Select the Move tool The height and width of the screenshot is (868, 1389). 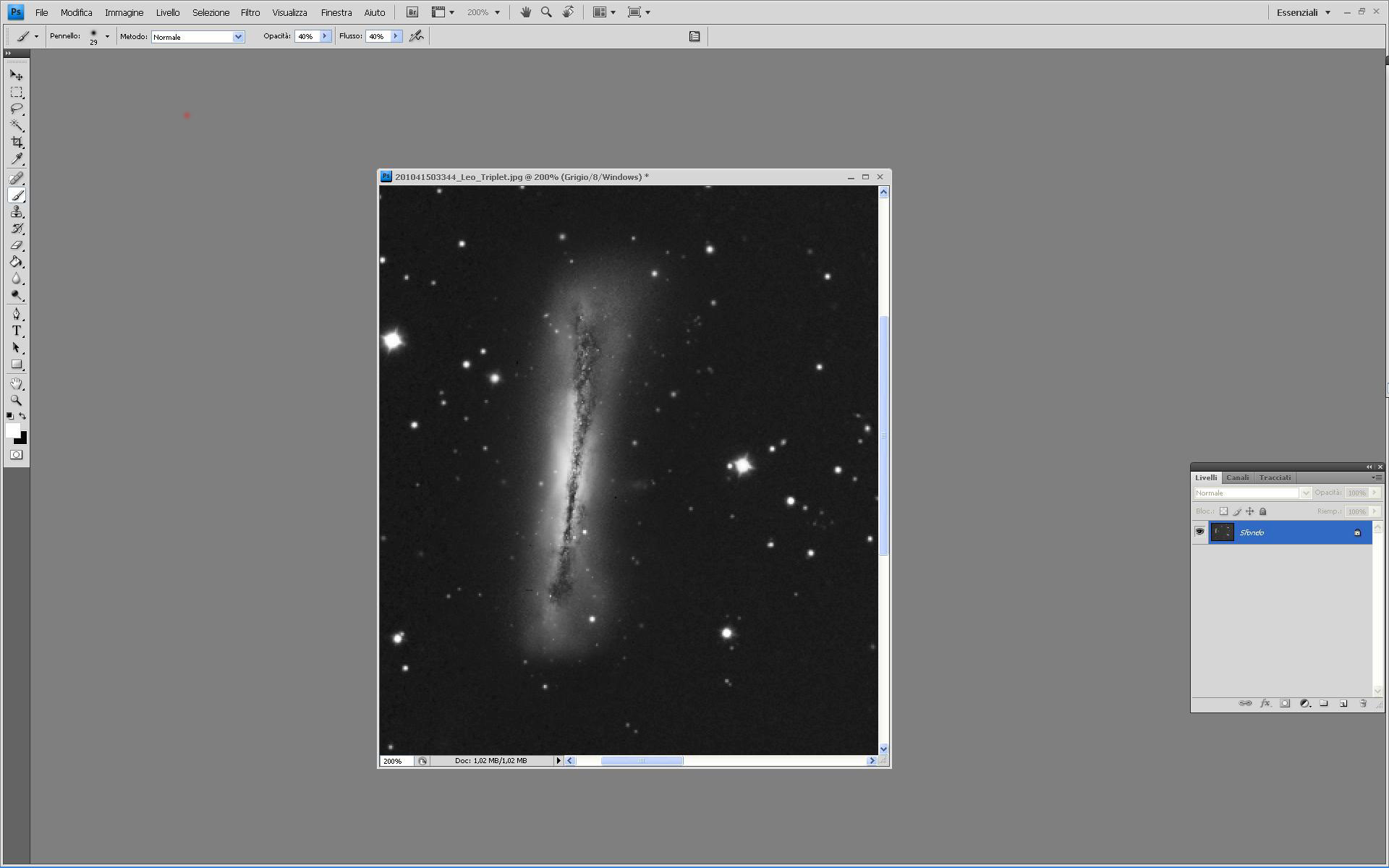coord(17,75)
